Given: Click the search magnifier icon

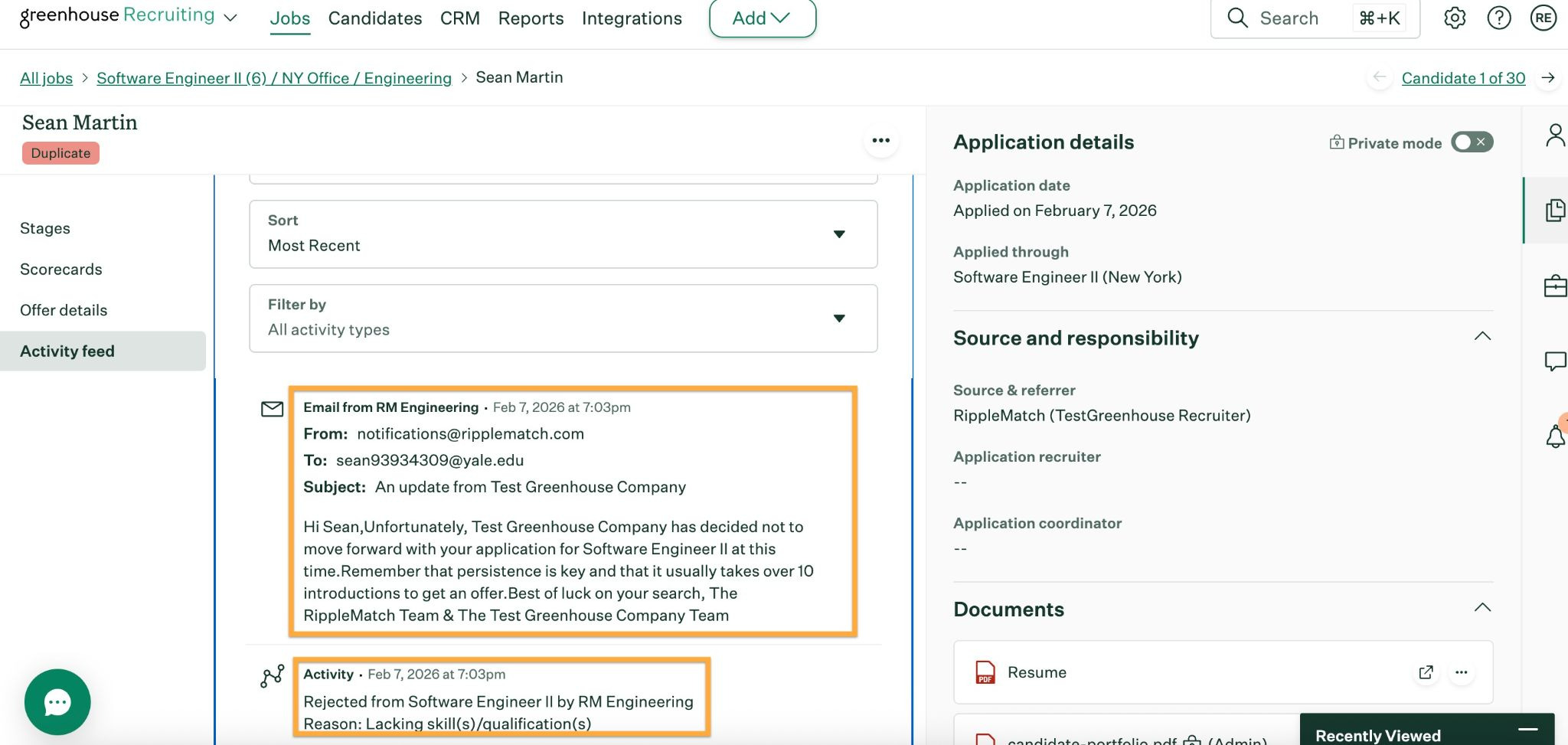Looking at the screenshot, I should (x=1237, y=18).
